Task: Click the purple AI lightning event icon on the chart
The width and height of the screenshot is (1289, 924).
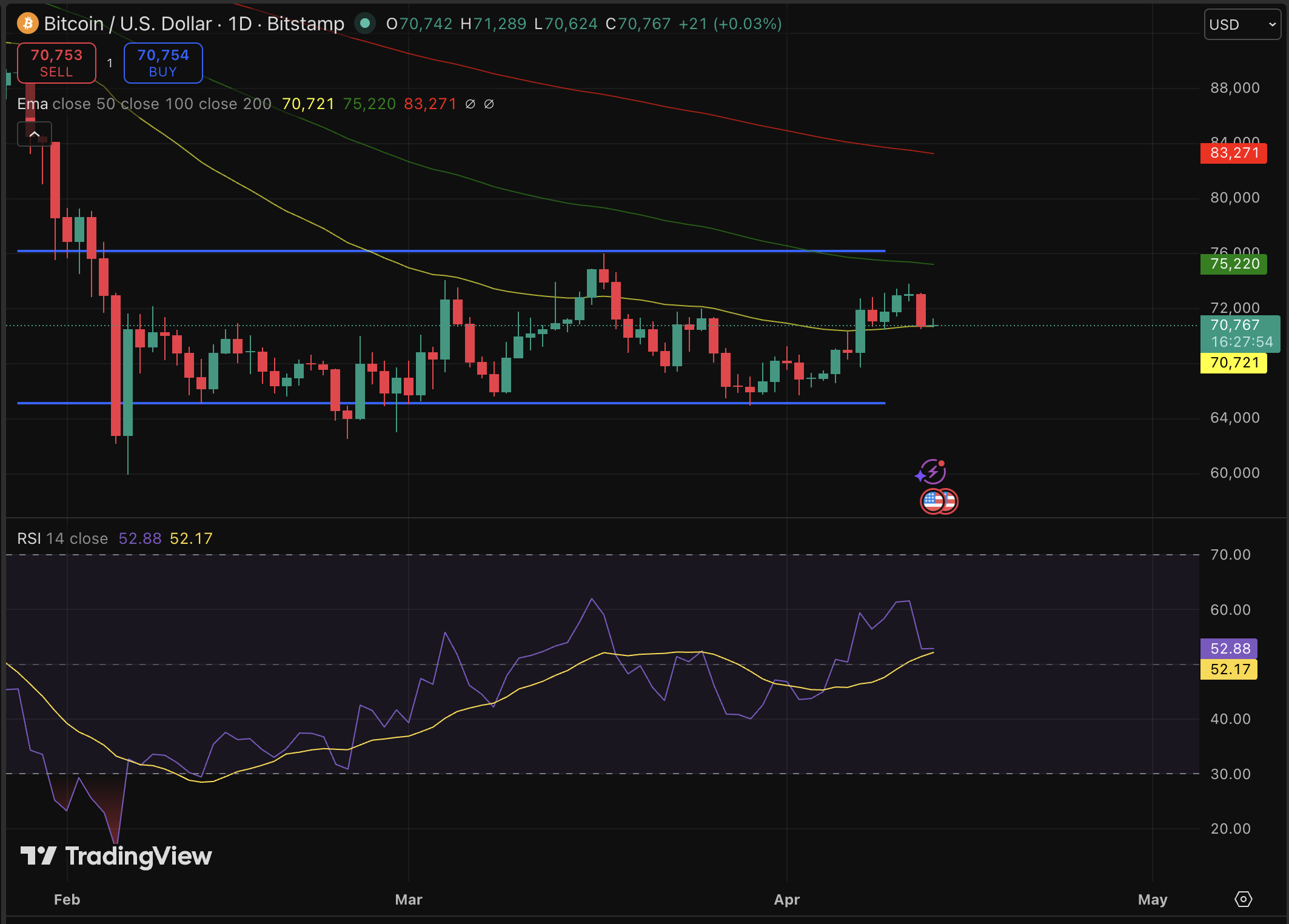Action: [x=930, y=471]
